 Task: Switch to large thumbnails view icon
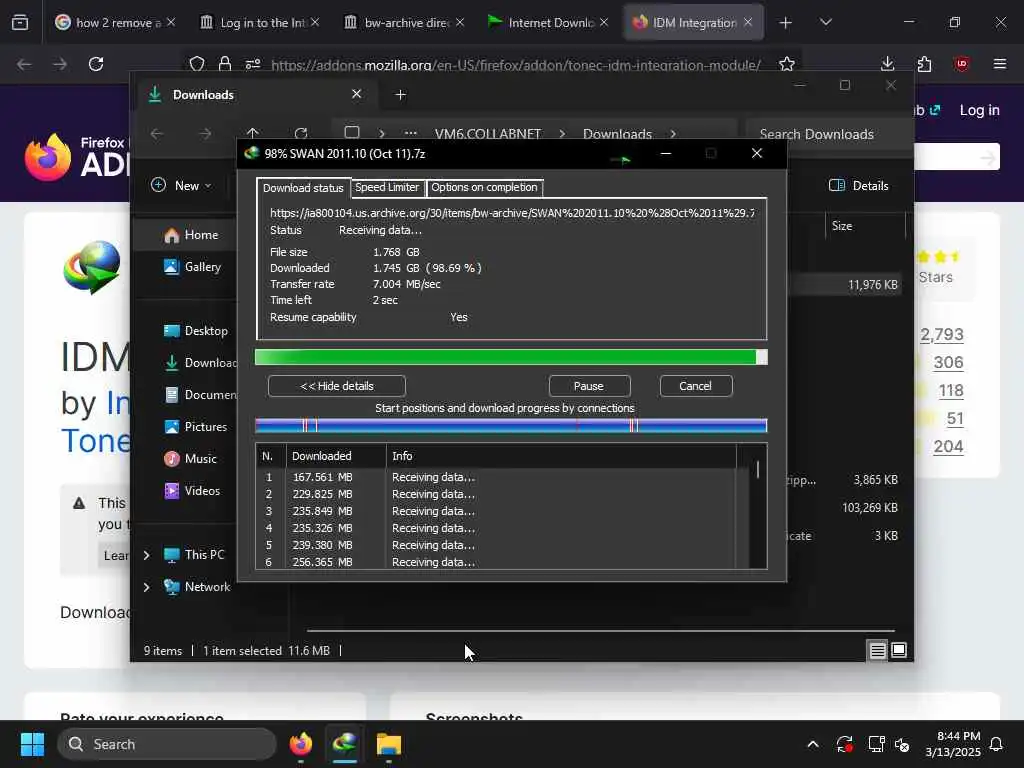pyautogui.click(x=899, y=650)
